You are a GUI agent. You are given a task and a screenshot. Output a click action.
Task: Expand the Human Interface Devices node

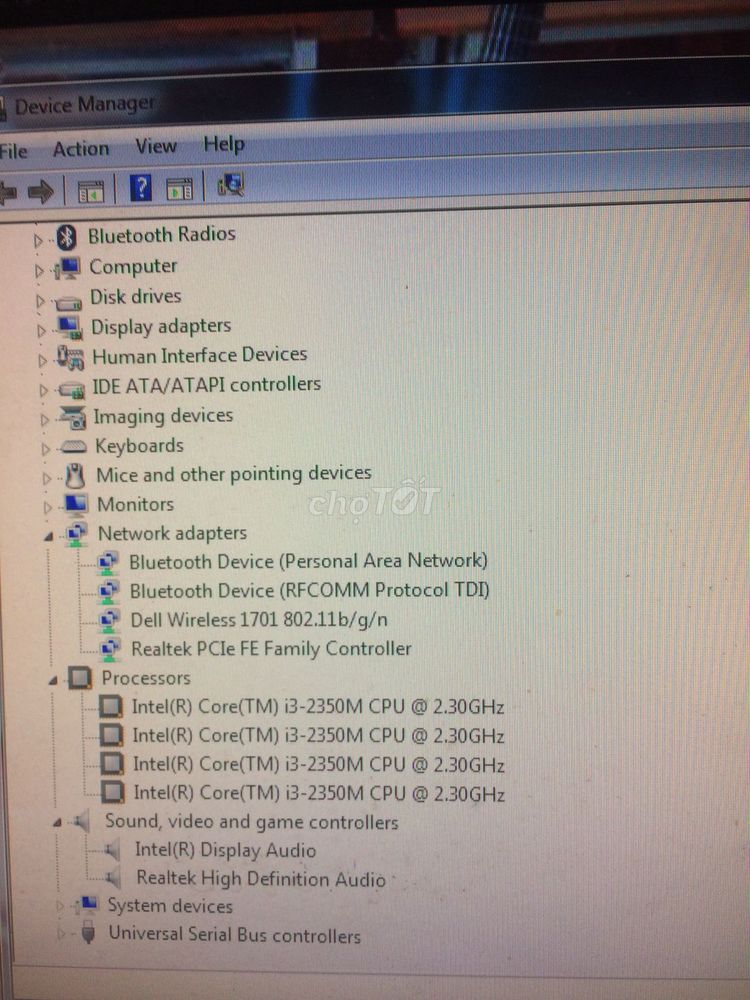(43, 360)
